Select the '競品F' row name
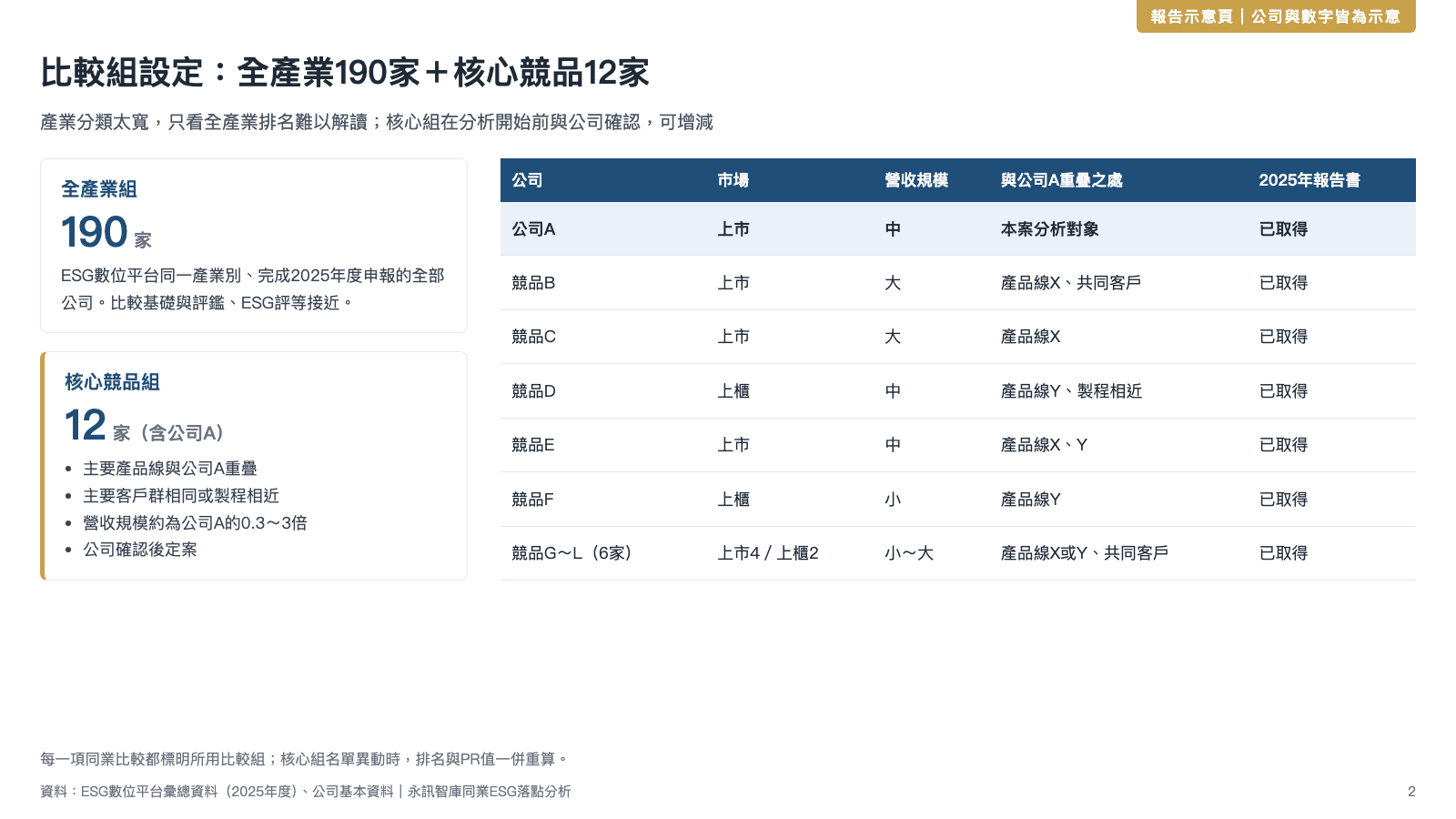The image size is (1456, 819). coord(532,500)
